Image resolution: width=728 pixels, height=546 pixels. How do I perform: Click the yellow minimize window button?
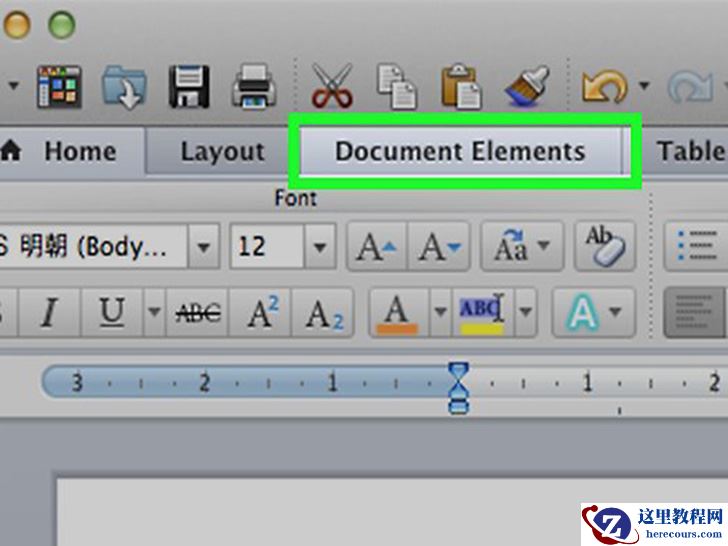[x=18, y=24]
